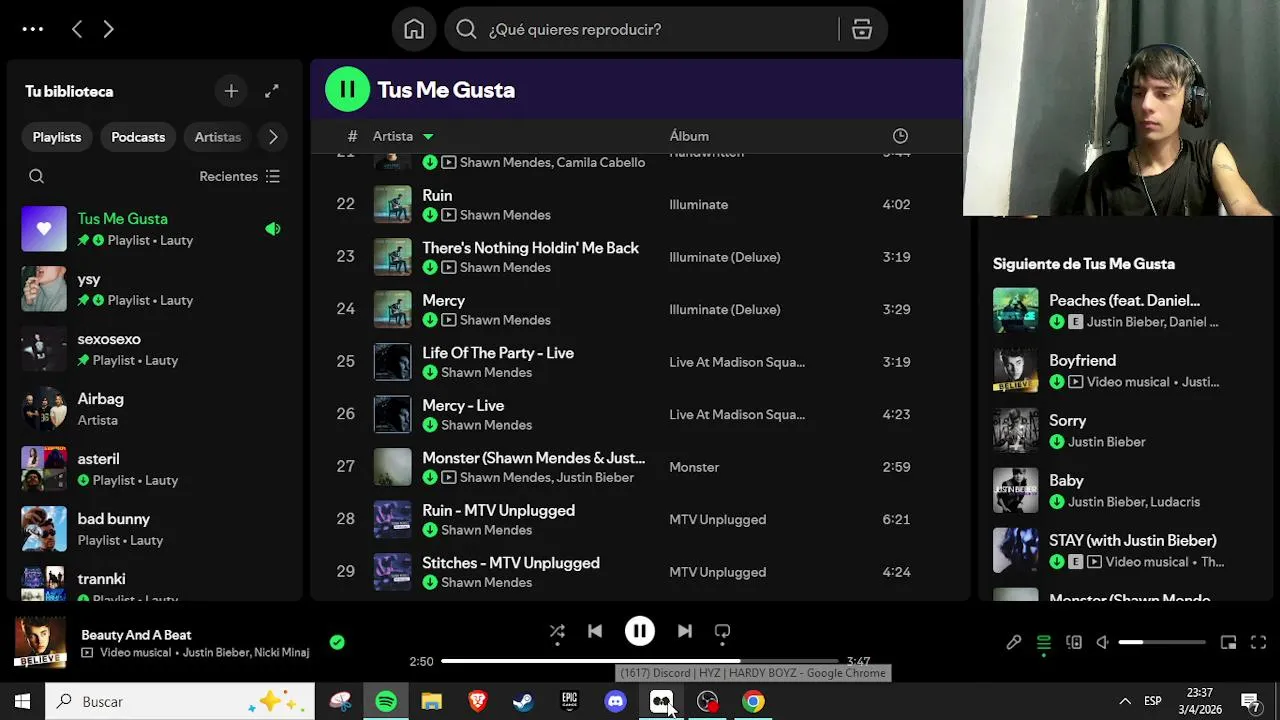1280x720 pixels.
Task: Toggle the queue view icon
Action: (x=1044, y=642)
